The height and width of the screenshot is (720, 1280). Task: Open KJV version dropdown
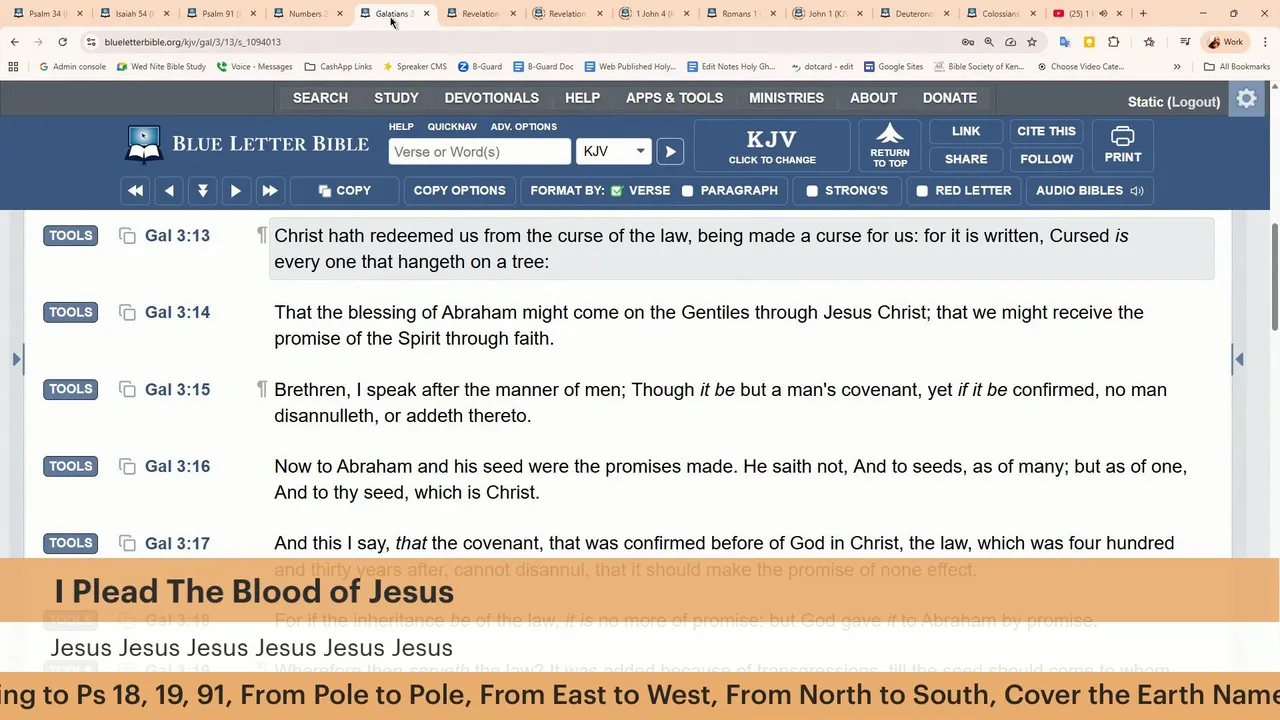(614, 151)
